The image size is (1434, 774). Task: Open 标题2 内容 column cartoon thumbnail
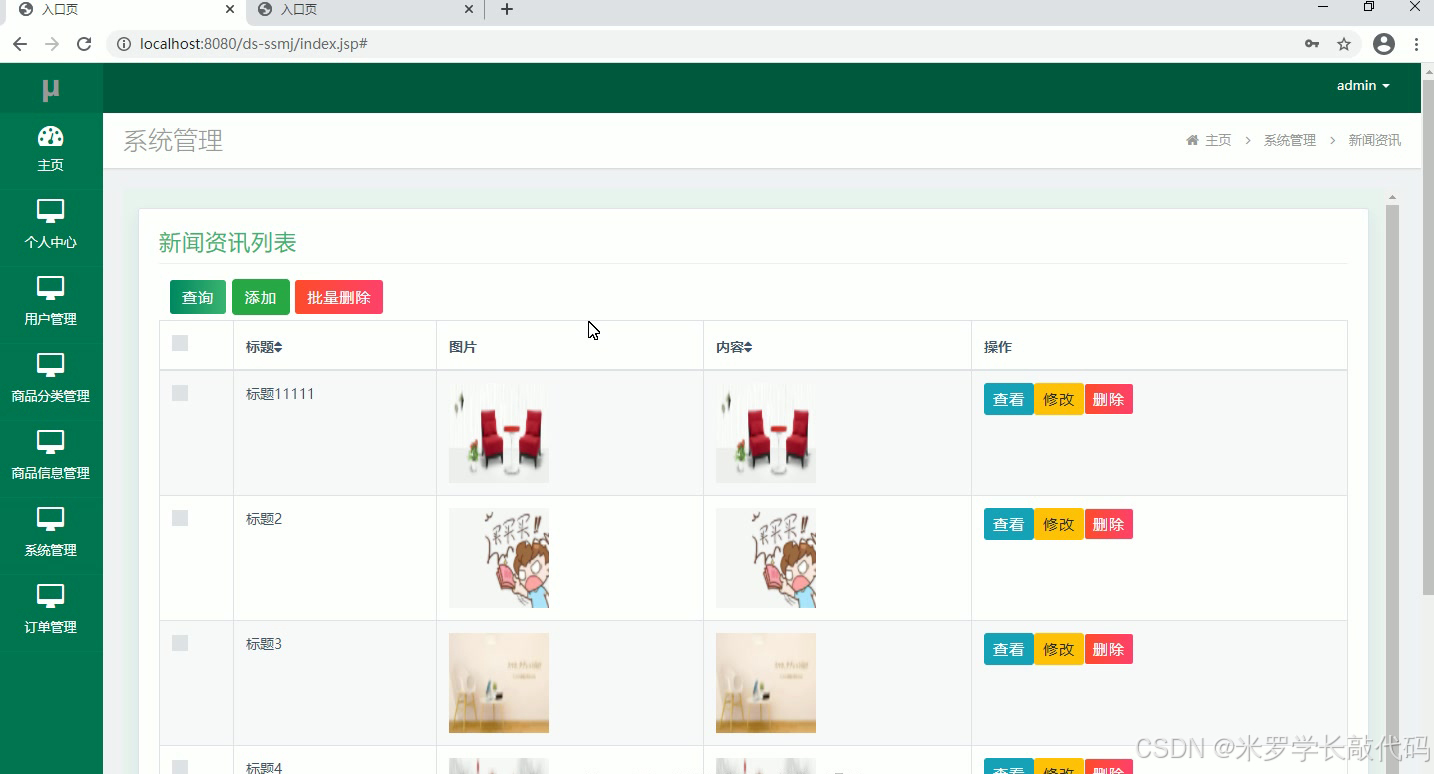(x=766, y=558)
